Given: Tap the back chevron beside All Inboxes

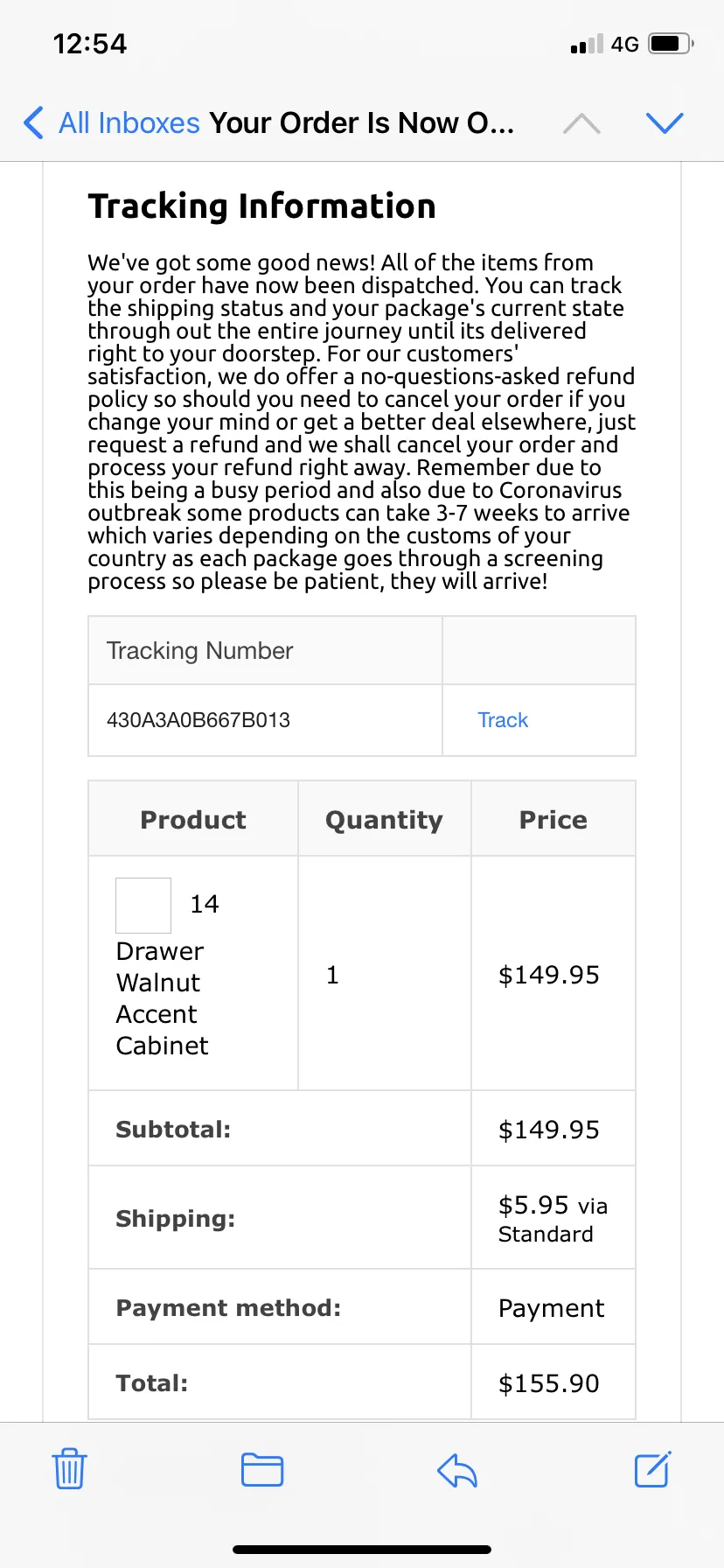Looking at the screenshot, I should [x=33, y=122].
